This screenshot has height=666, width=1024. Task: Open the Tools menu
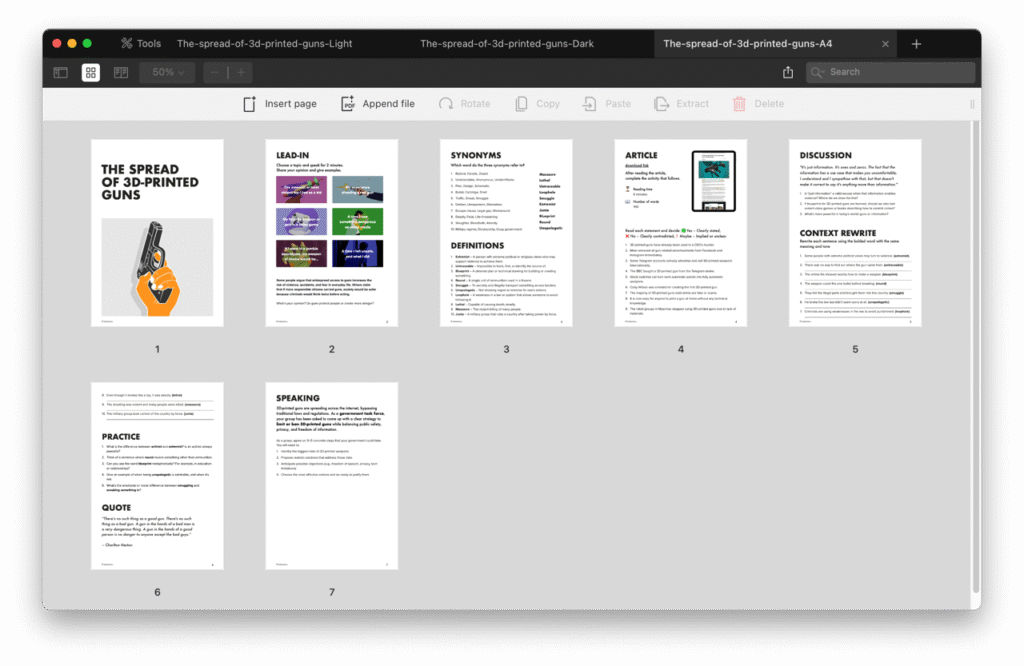(x=140, y=44)
